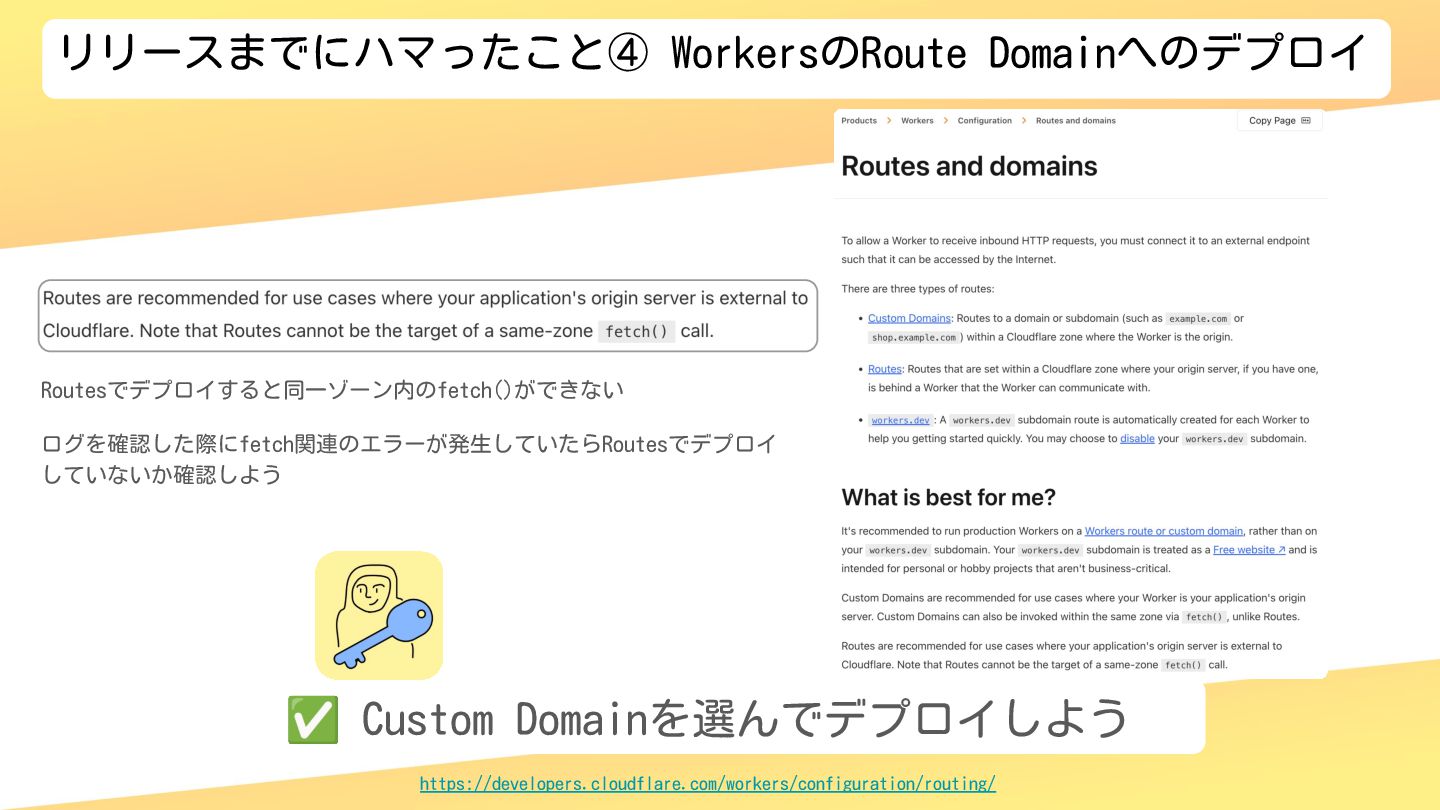Open the developers.cloudflare.com routing URL
This screenshot has width=1440, height=810.
click(x=708, y=784)
